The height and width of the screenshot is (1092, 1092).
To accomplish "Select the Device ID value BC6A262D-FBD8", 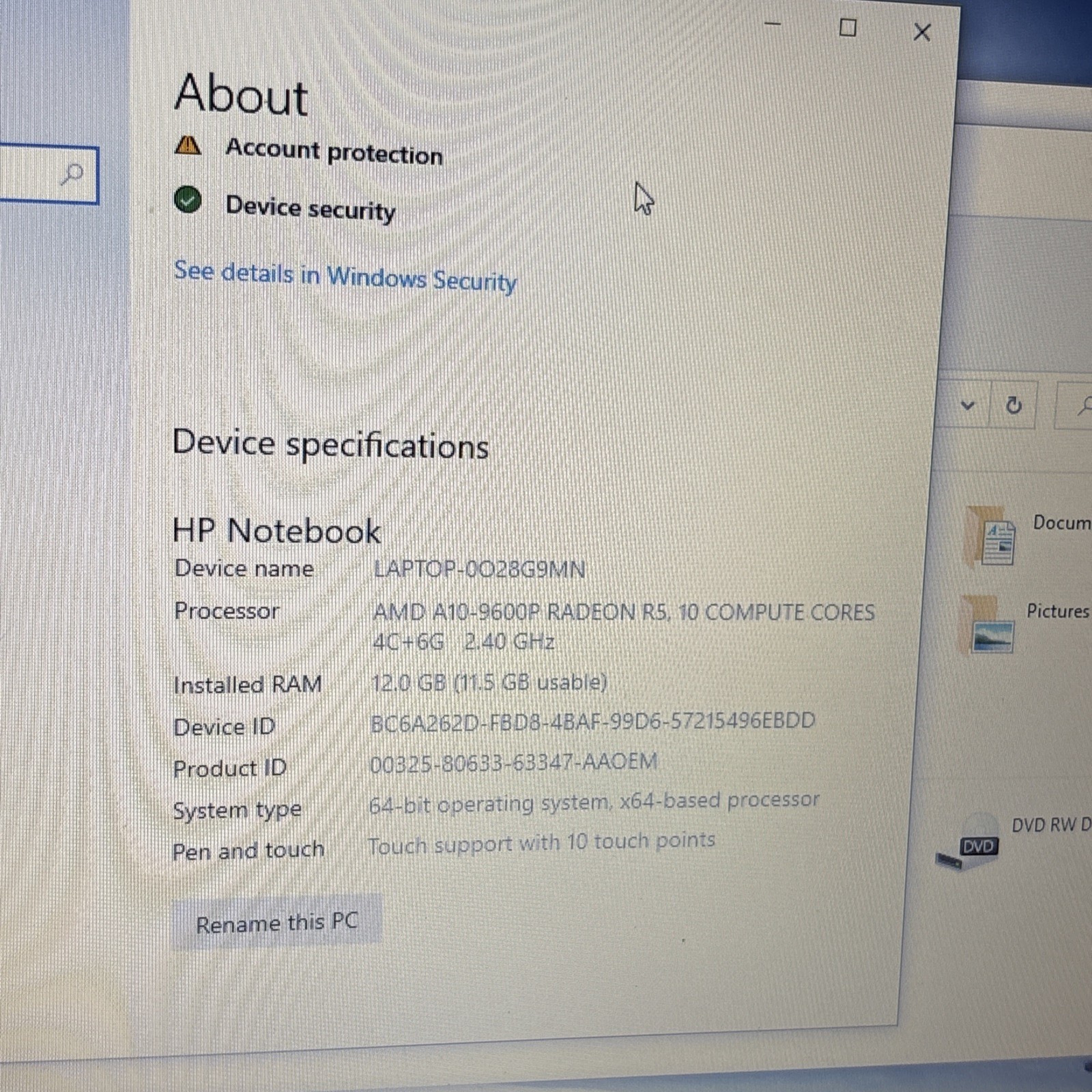I will (592, 721).
